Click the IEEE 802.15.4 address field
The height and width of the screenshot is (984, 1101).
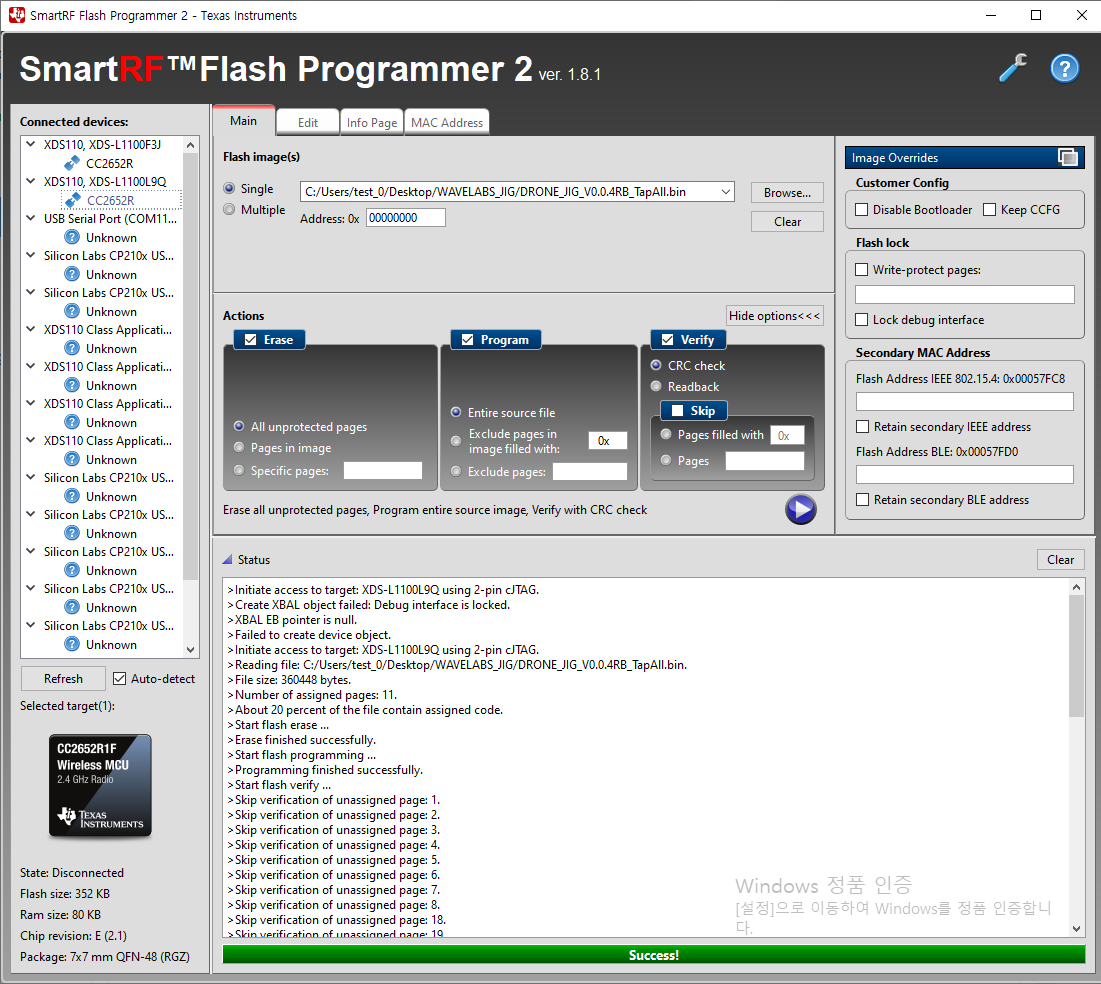[965, 402]
